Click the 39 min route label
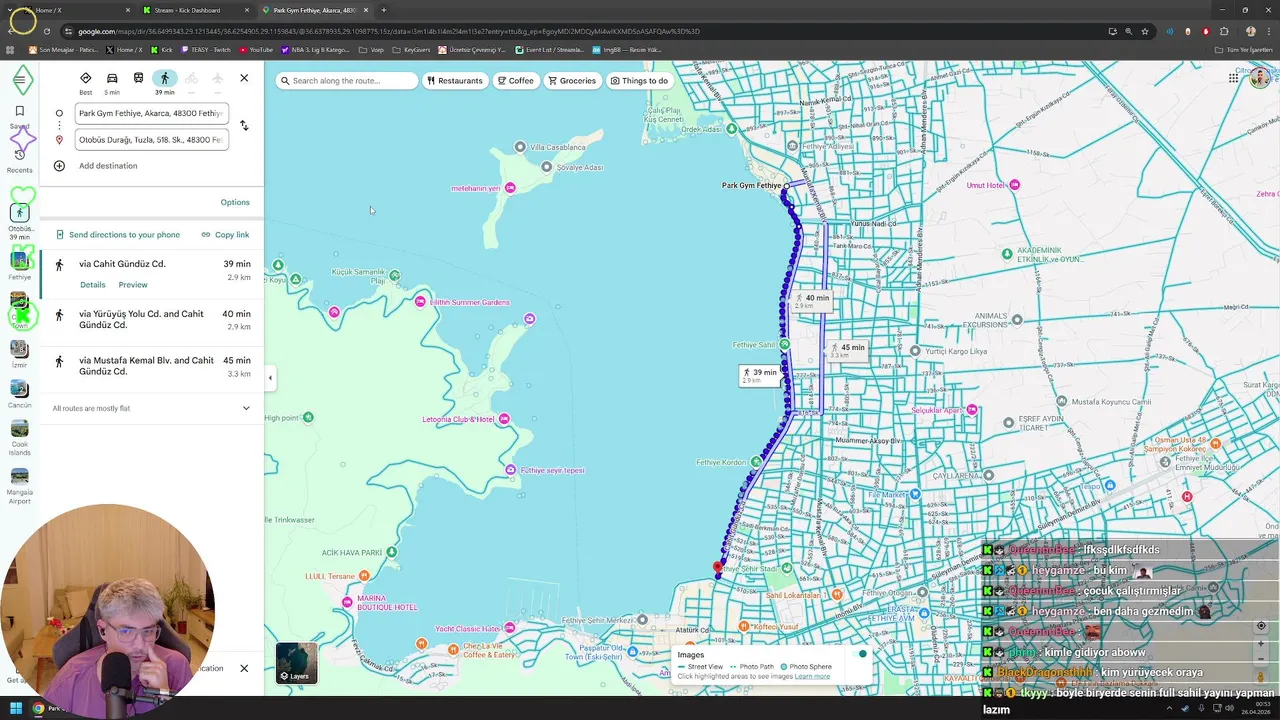Image resolution: width=1280 pixels, height=720 pixels. [x=759, y=375]
